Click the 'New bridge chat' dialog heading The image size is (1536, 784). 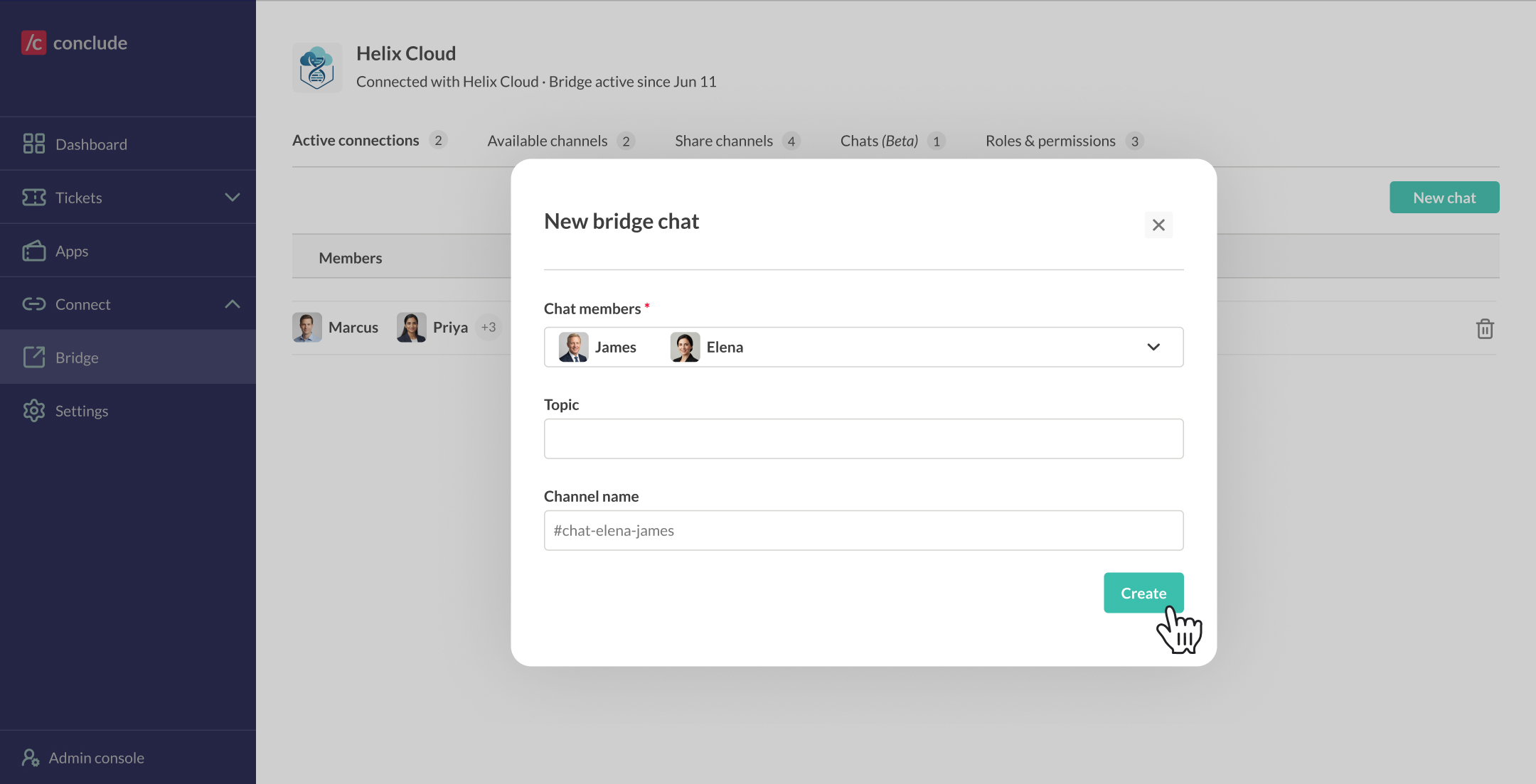(622, 221)
